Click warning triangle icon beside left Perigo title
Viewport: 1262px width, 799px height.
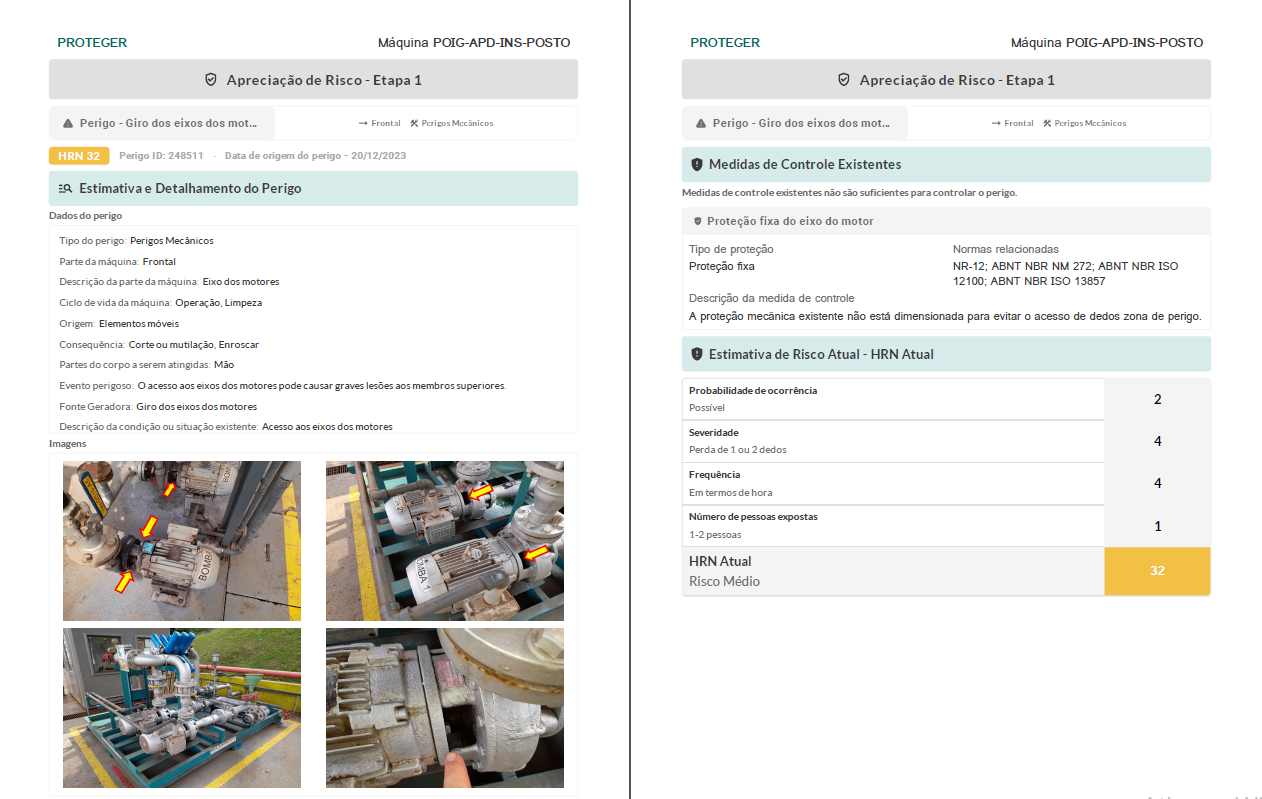tap(68, 124)
